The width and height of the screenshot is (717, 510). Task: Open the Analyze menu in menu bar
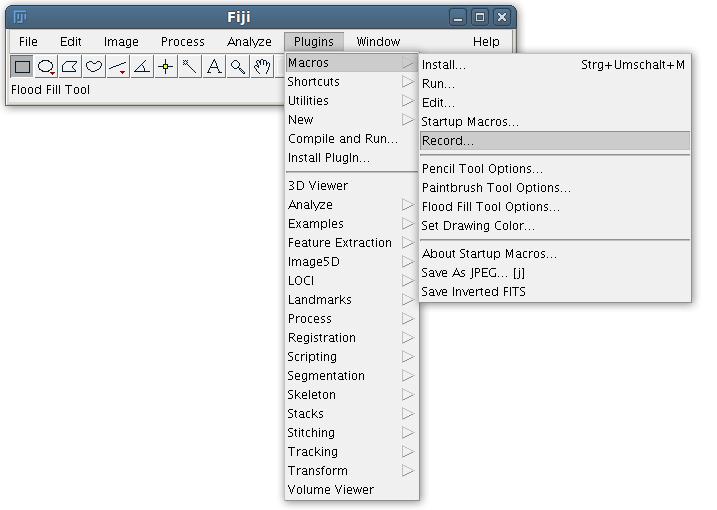click(x=249, y=42)
